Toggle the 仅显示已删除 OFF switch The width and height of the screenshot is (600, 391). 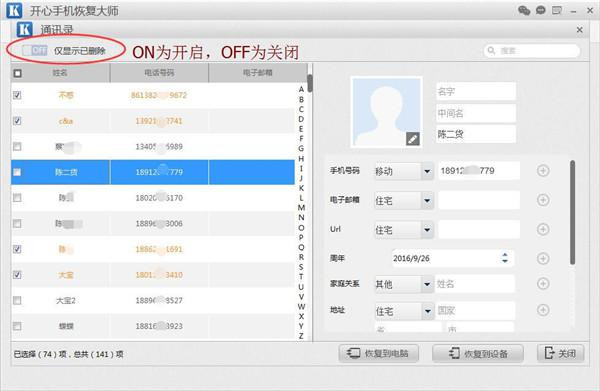(35, 50)
